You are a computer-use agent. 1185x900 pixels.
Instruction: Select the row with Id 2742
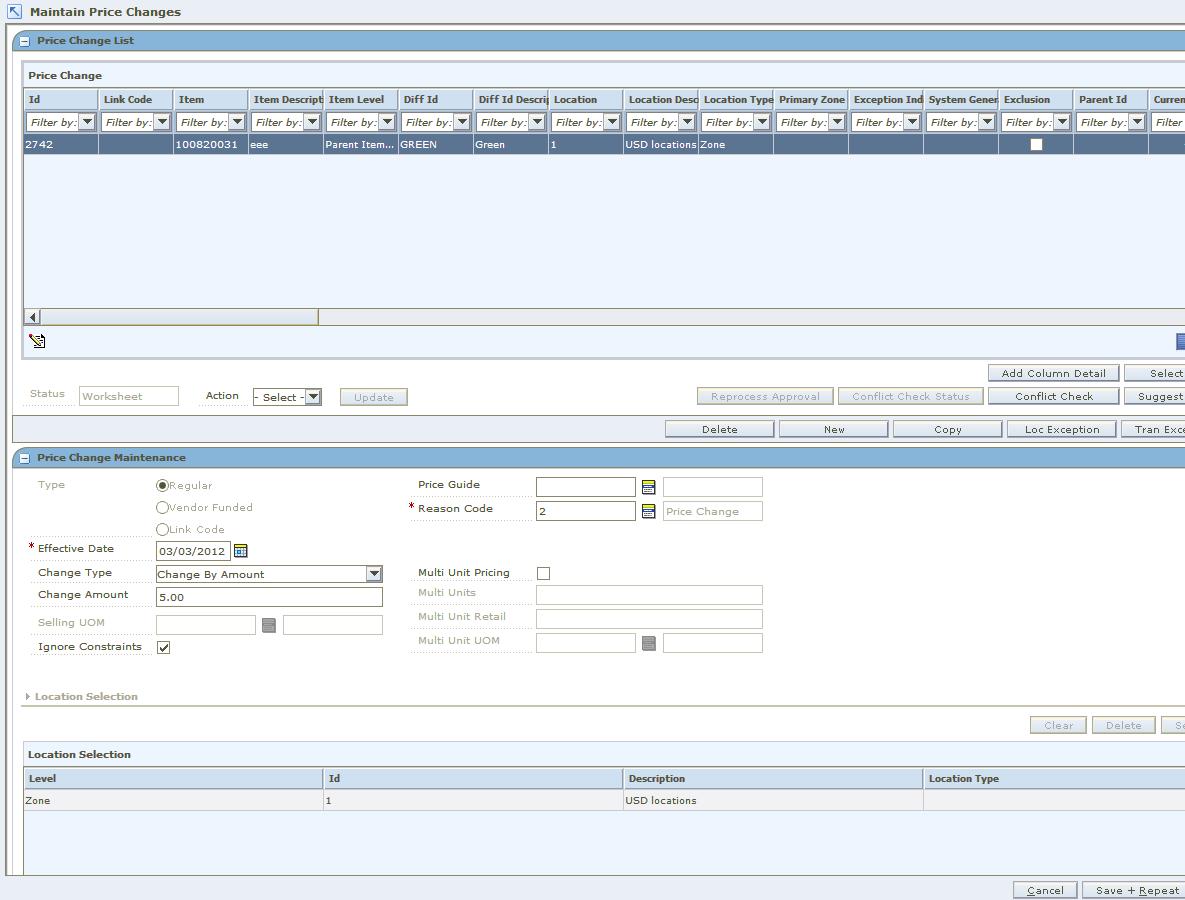(x=605, y=144)
